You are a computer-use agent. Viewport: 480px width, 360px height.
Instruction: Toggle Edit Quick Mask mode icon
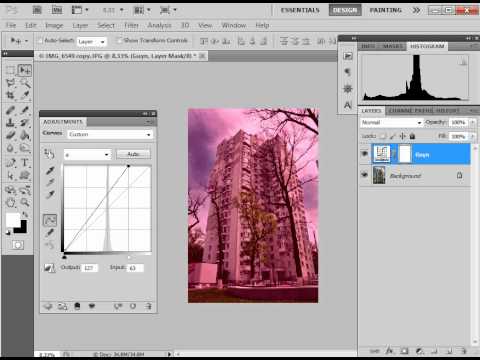click(18, 245)
